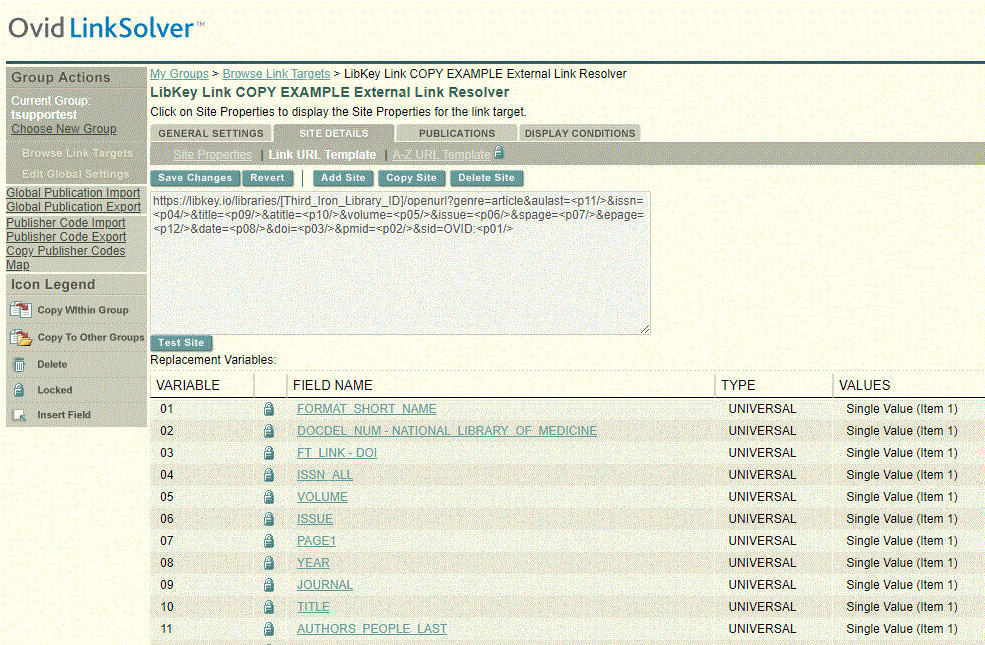The width and height of the screenshot is (985, 645).
Task: Click inside the link URL template text area
Action: pos(400,263)
